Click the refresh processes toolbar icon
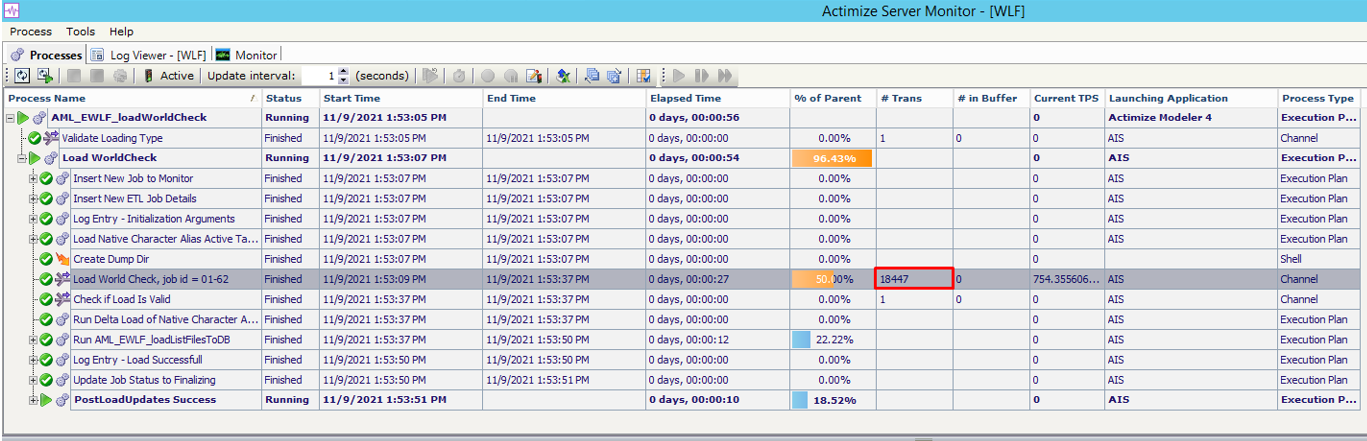Image resolution: width=1367 pixels, height=441 pixels. coord(22,76)
